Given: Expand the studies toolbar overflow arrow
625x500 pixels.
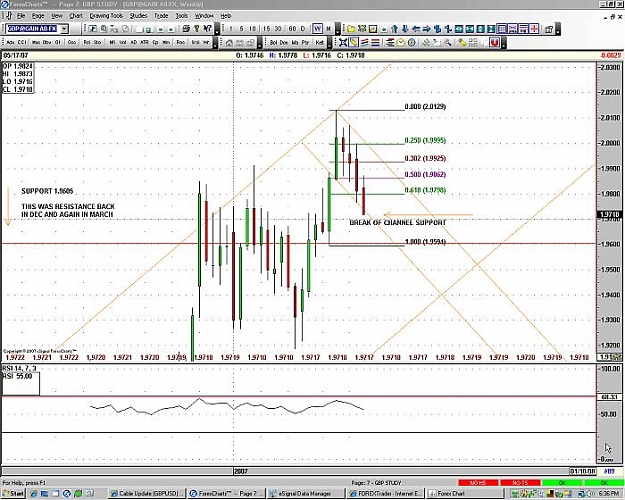Looking at the screenshot, I should point(215,42).
